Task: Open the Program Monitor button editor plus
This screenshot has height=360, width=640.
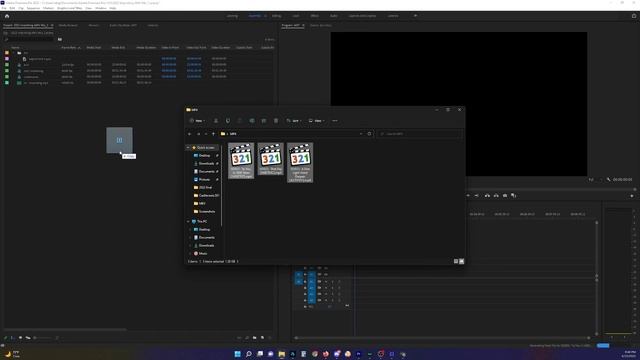Action: tap(632, 196)
